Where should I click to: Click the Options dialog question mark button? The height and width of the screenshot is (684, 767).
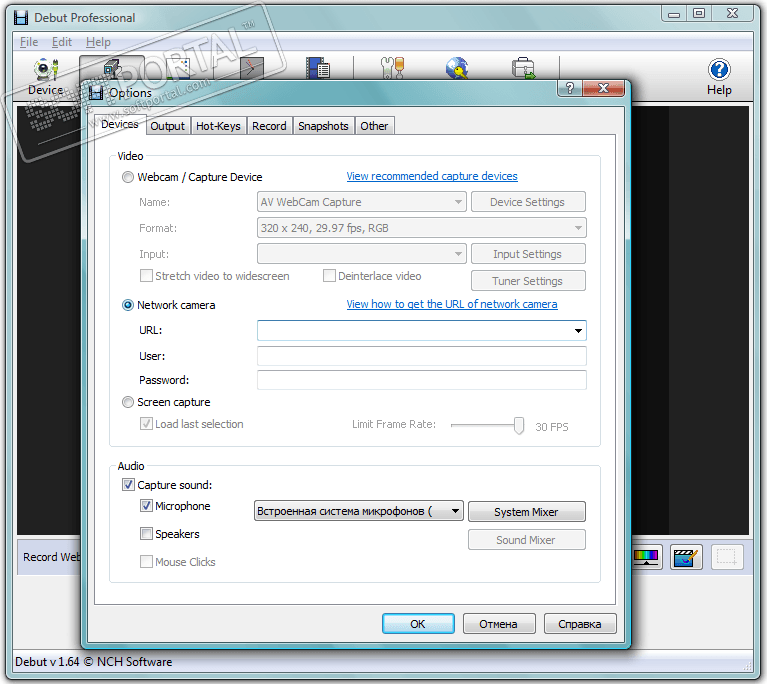[570, 88]
